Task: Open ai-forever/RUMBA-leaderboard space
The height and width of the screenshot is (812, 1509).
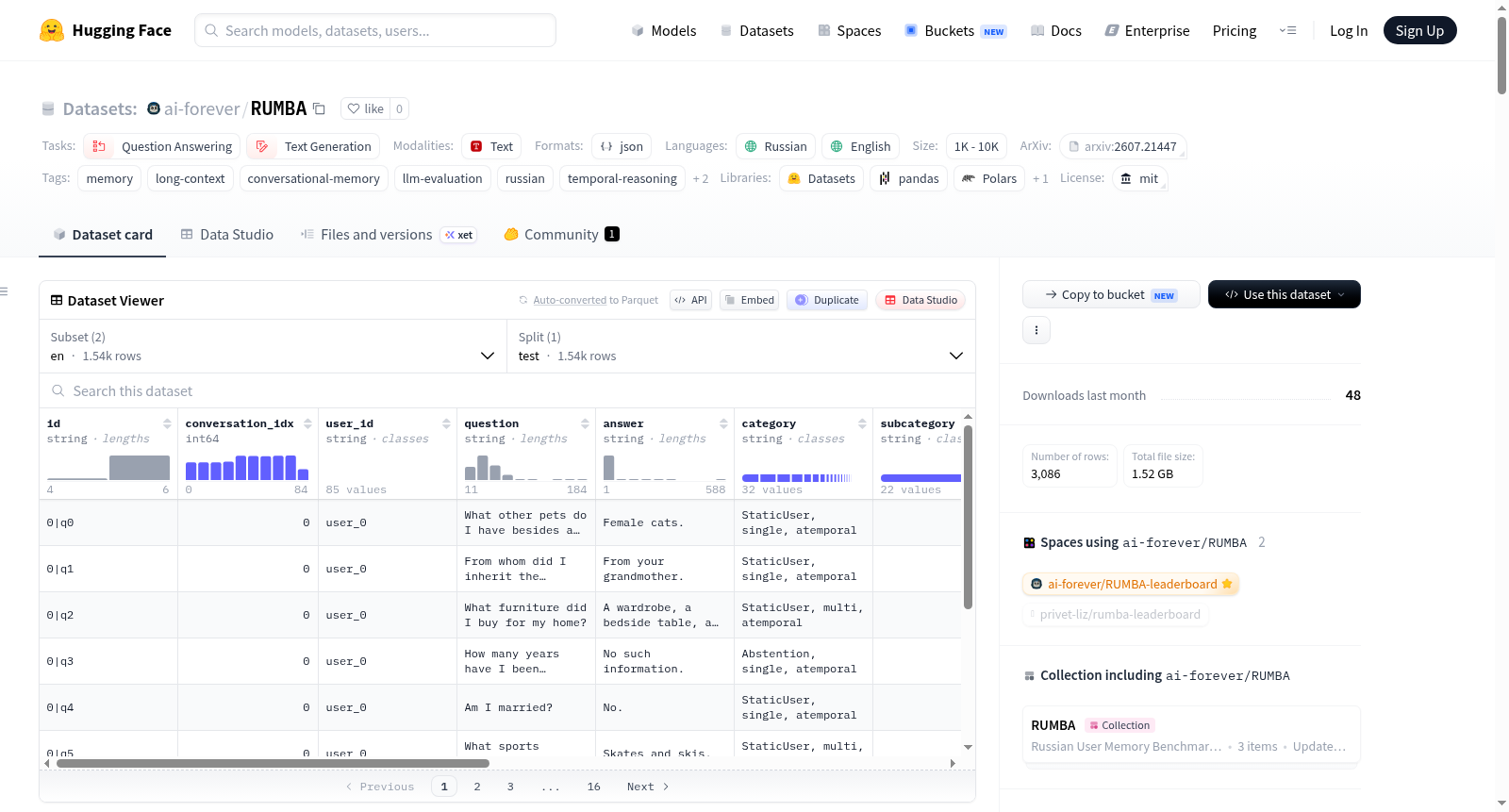Action: tap(1131, 584)
